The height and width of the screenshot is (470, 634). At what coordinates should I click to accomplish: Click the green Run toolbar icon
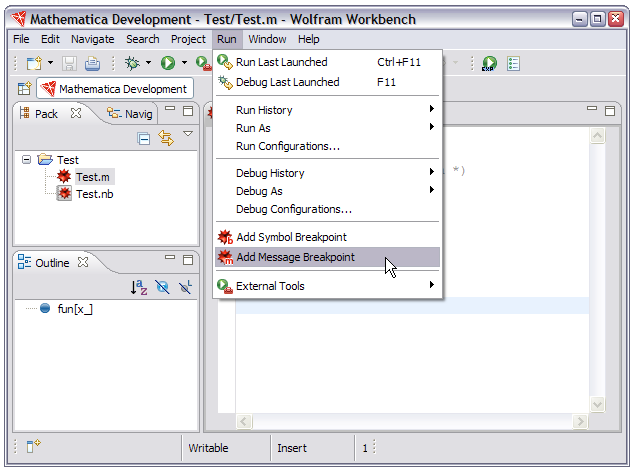pyautogui.click(x=168, y=63)
